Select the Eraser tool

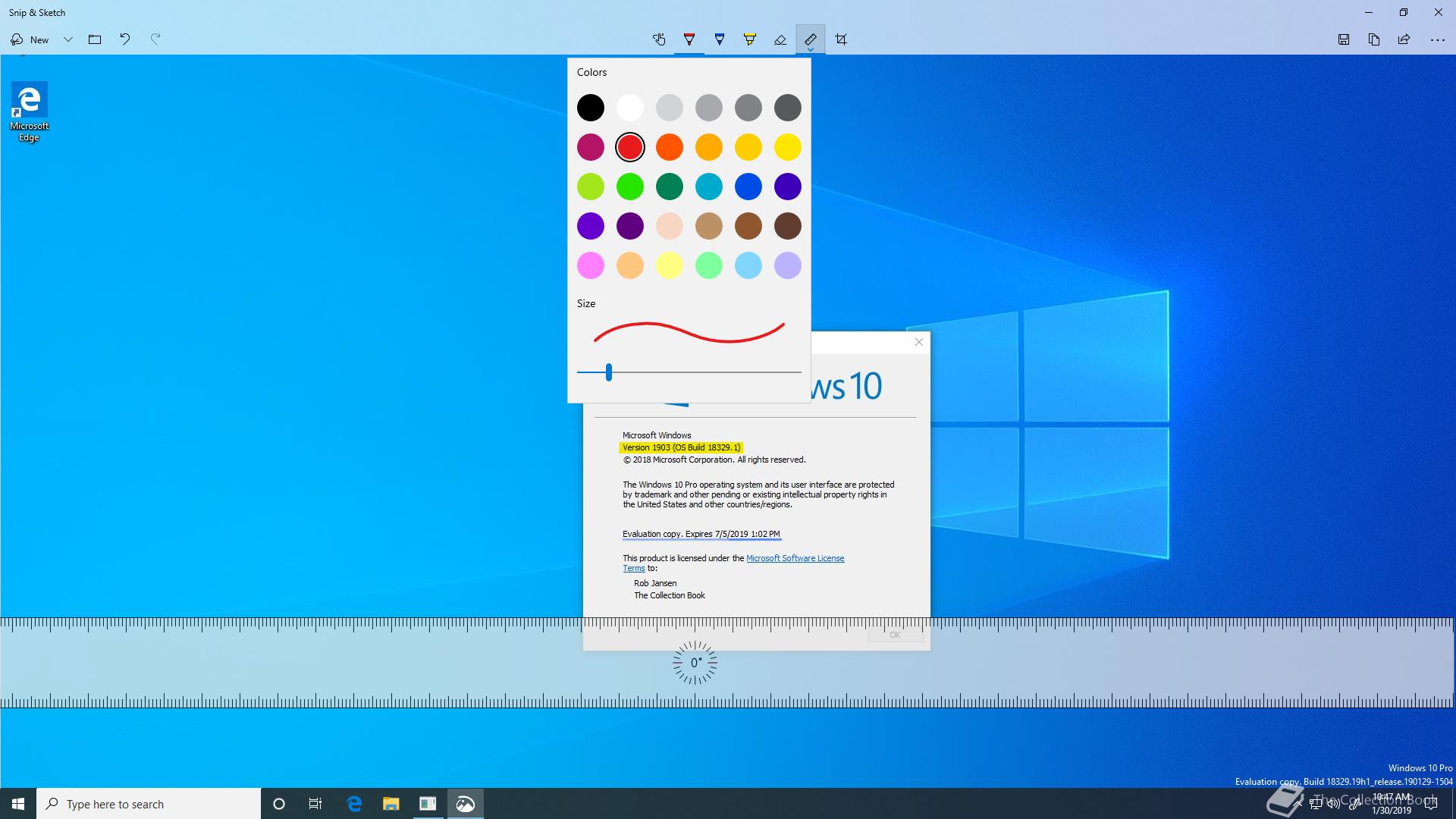tap(780, 39)
